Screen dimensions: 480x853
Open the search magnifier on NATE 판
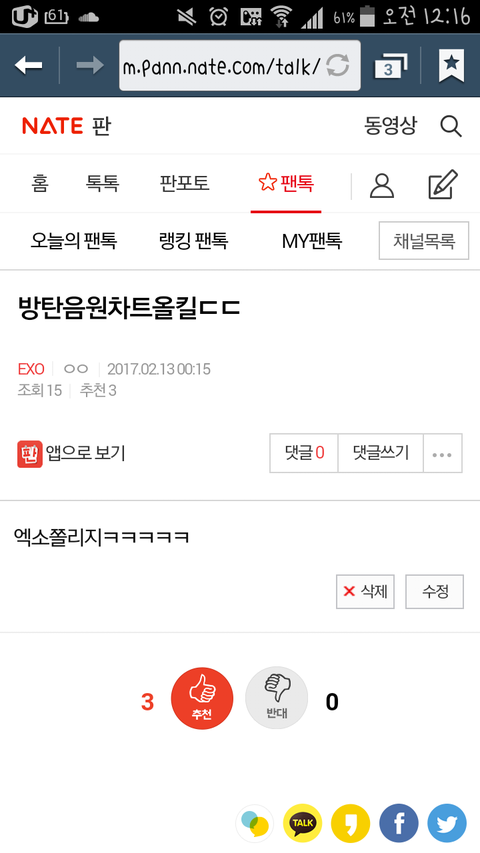click(451, 127)
